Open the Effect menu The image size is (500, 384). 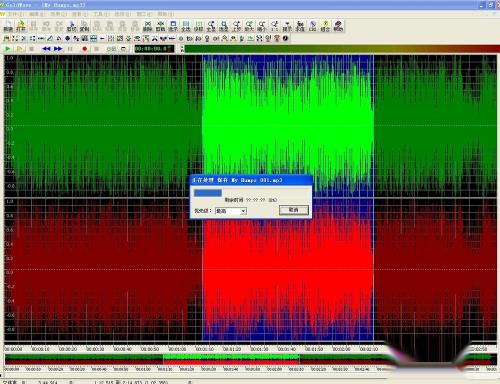[58, 14]
